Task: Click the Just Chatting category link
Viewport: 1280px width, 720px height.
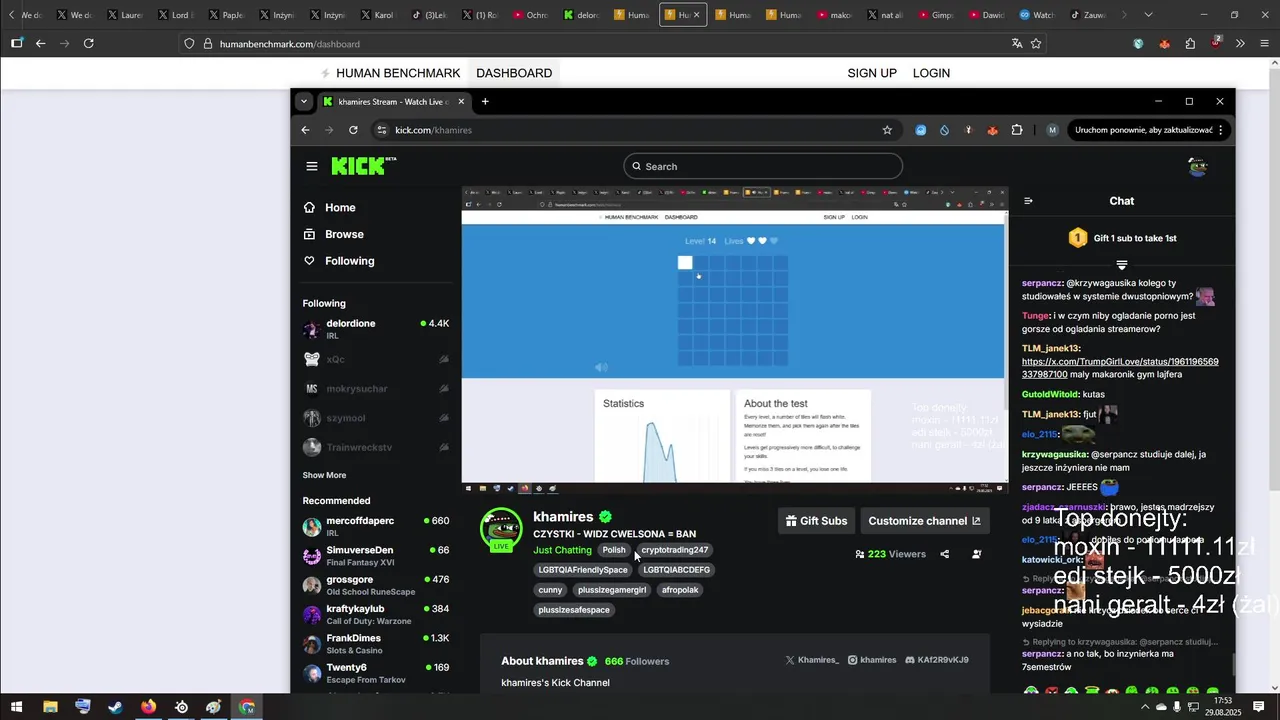Action: click(x=562, y=550)
